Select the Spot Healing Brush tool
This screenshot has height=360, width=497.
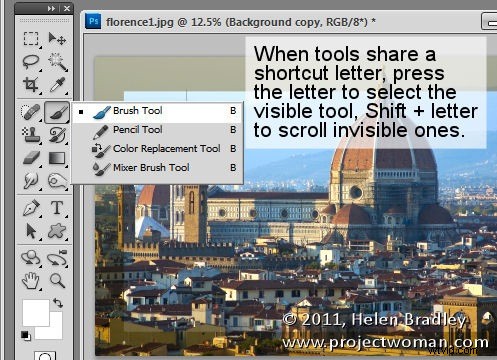(31, 112)
